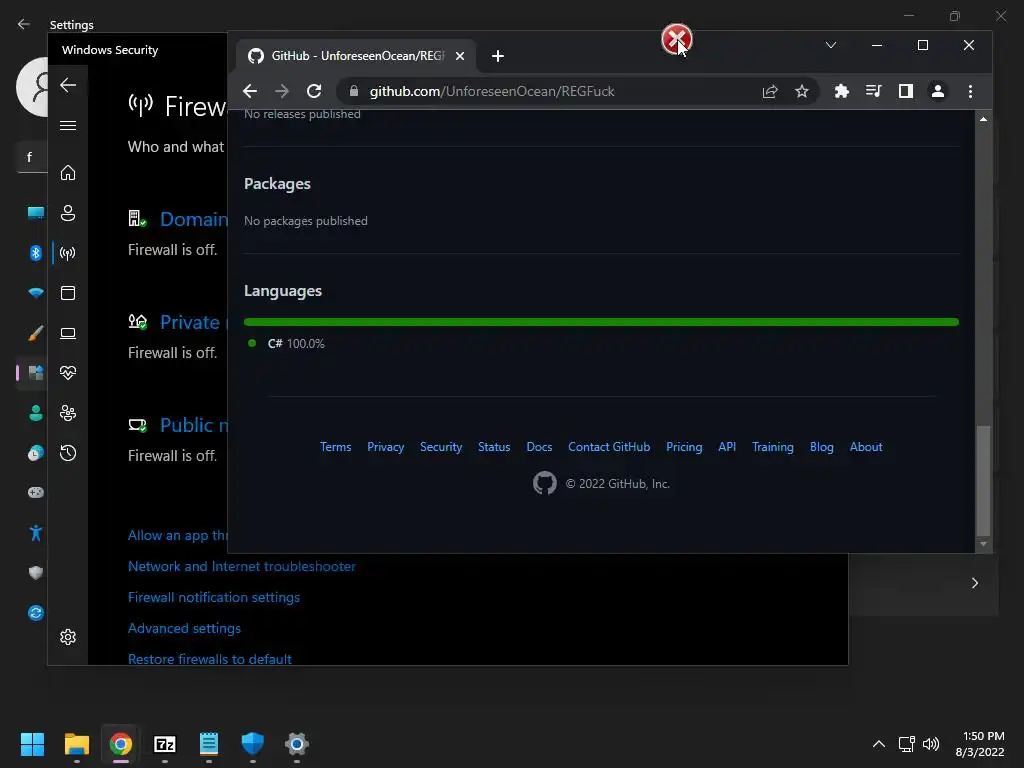Open App & browser control sidebar icon
1024x768 pixels.
[68, 293]
